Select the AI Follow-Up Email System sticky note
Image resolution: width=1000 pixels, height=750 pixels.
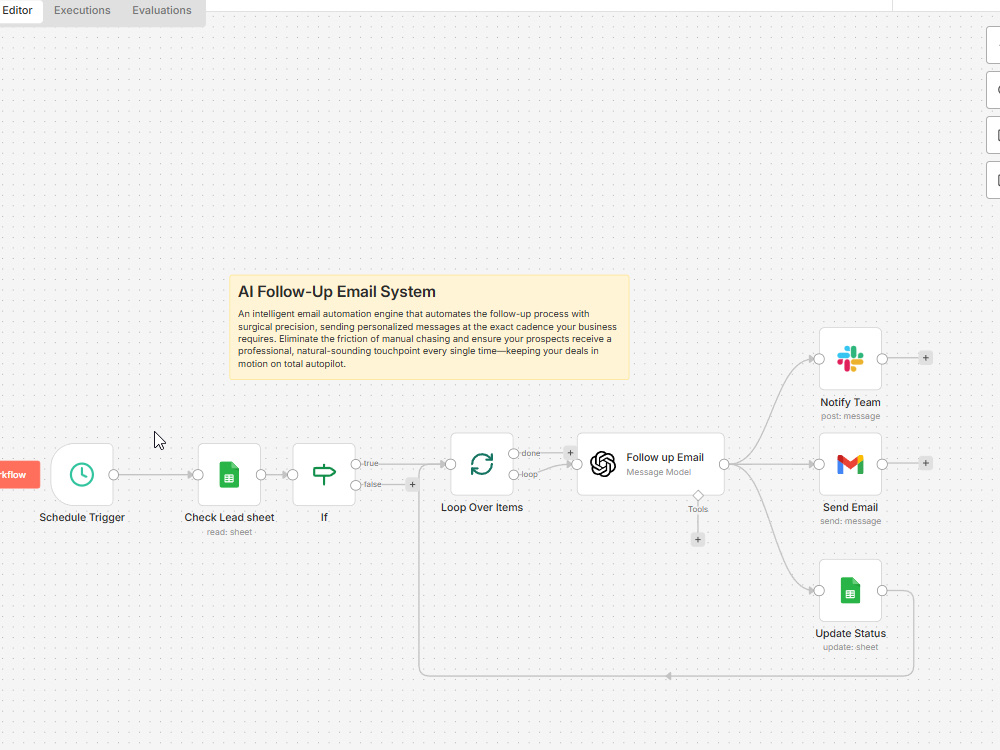[x=429, y=327]
